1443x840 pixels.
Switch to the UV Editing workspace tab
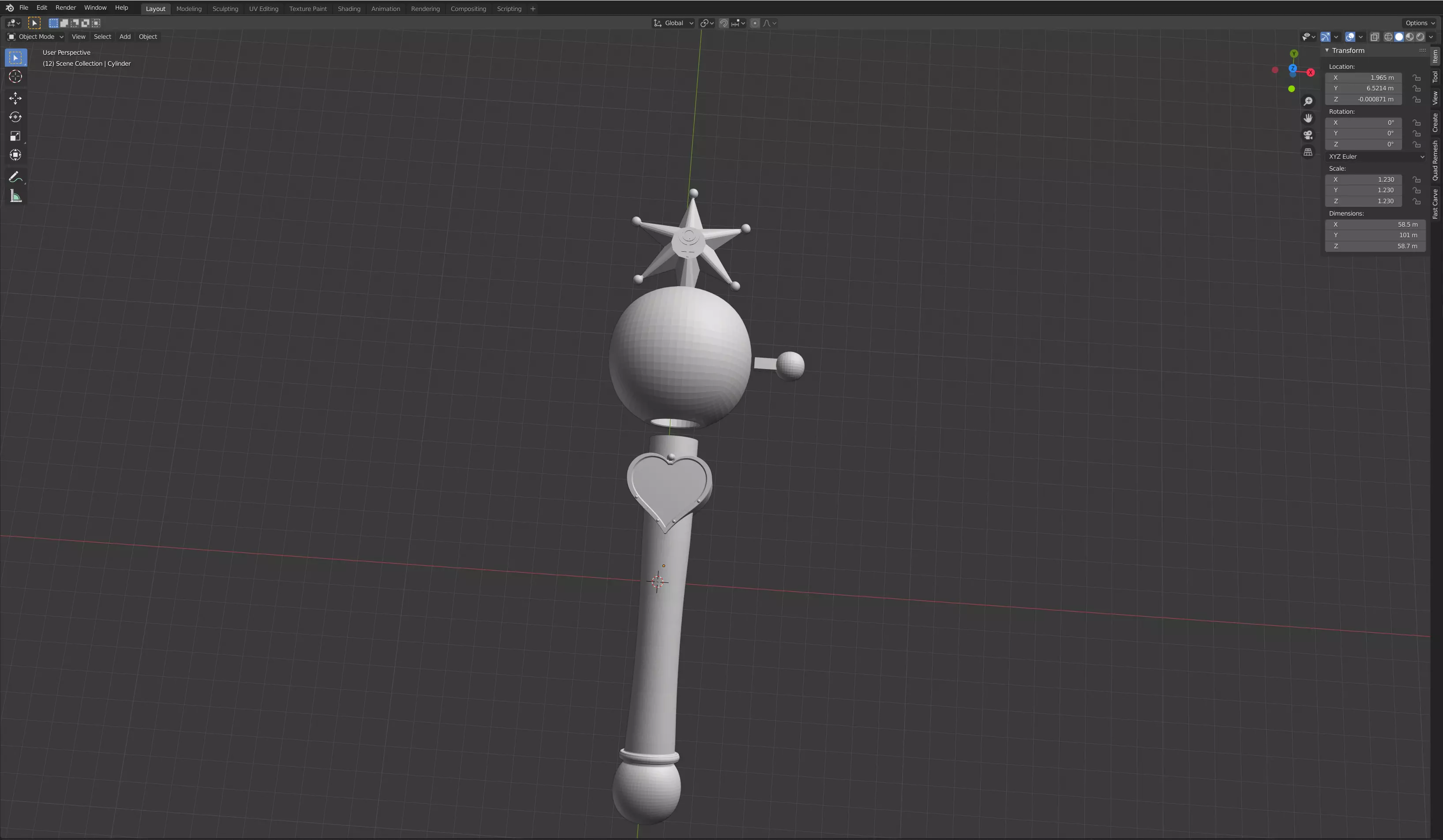[x=263, y=8]
